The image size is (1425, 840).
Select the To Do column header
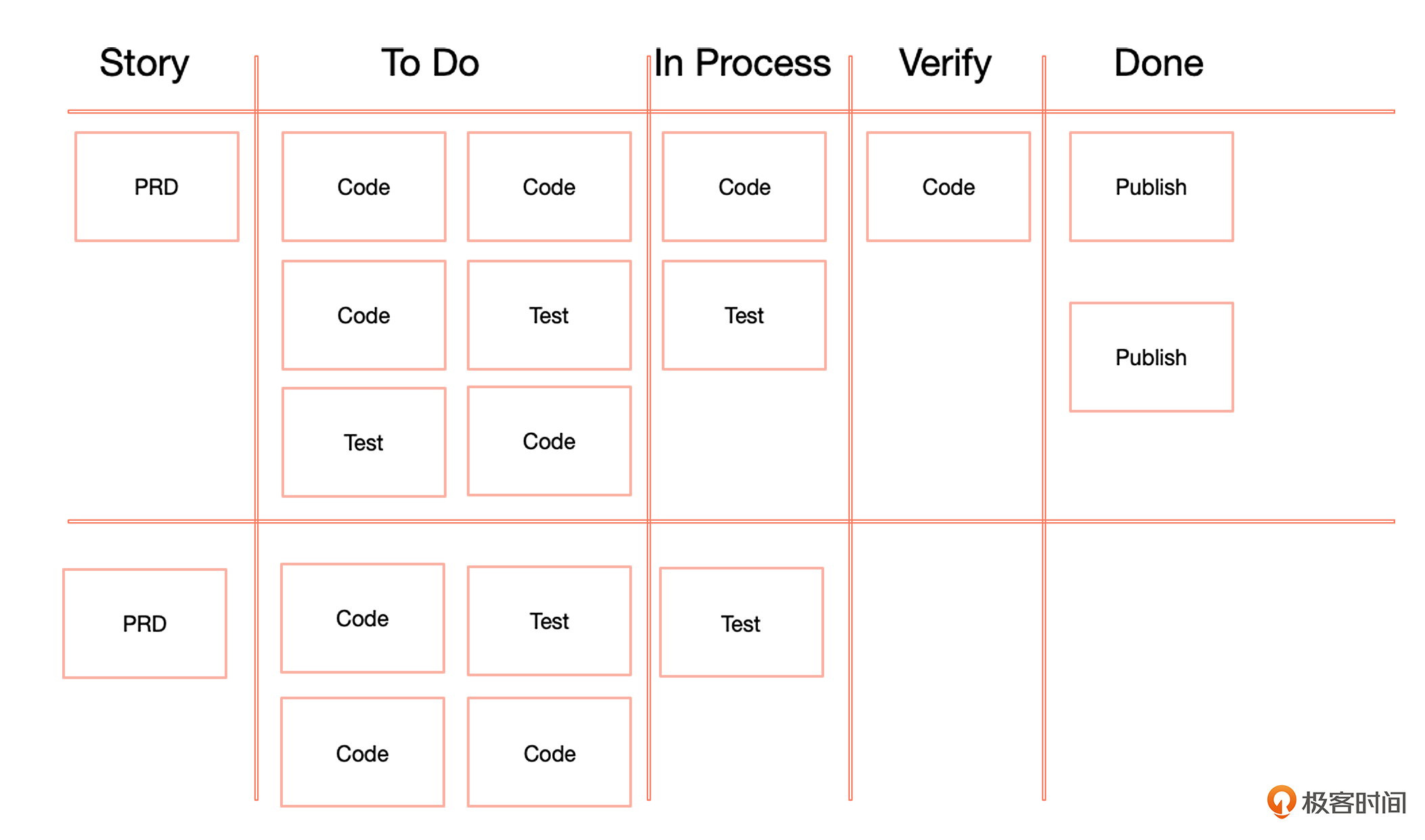click(430, 64)
